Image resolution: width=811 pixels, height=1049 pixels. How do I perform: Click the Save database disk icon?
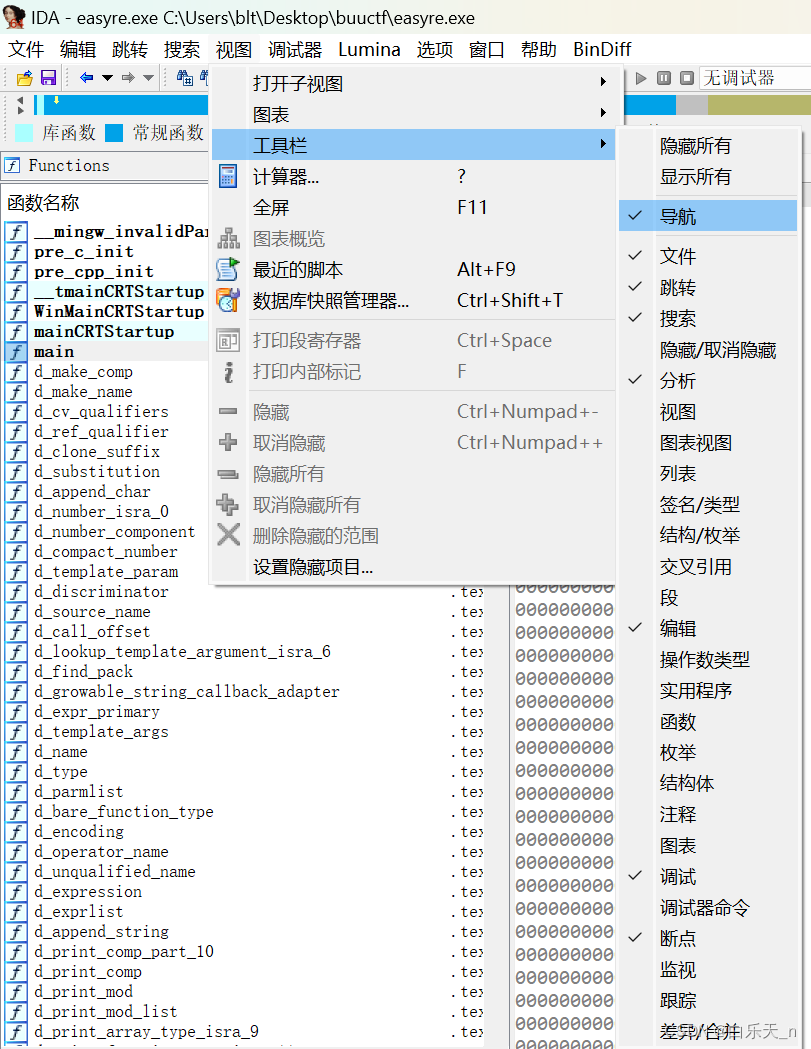(47, 76)
